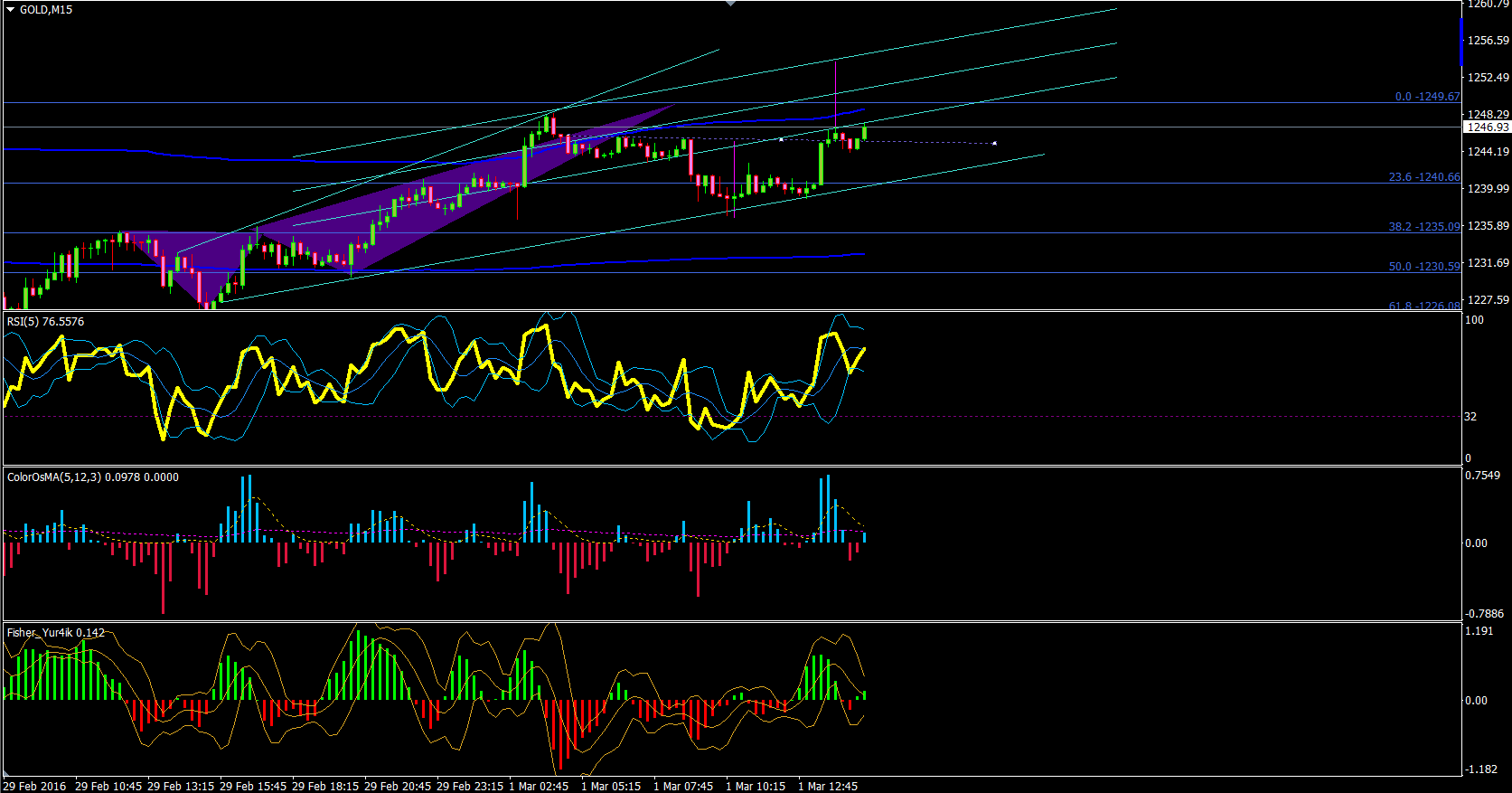Click the 1 Mar 05:15 time label
The width and height of the screenshot is (1512, 793).
611,786
